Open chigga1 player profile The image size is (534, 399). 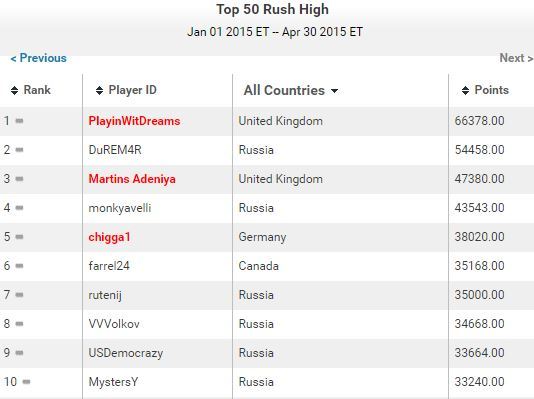tap(109, 237)
